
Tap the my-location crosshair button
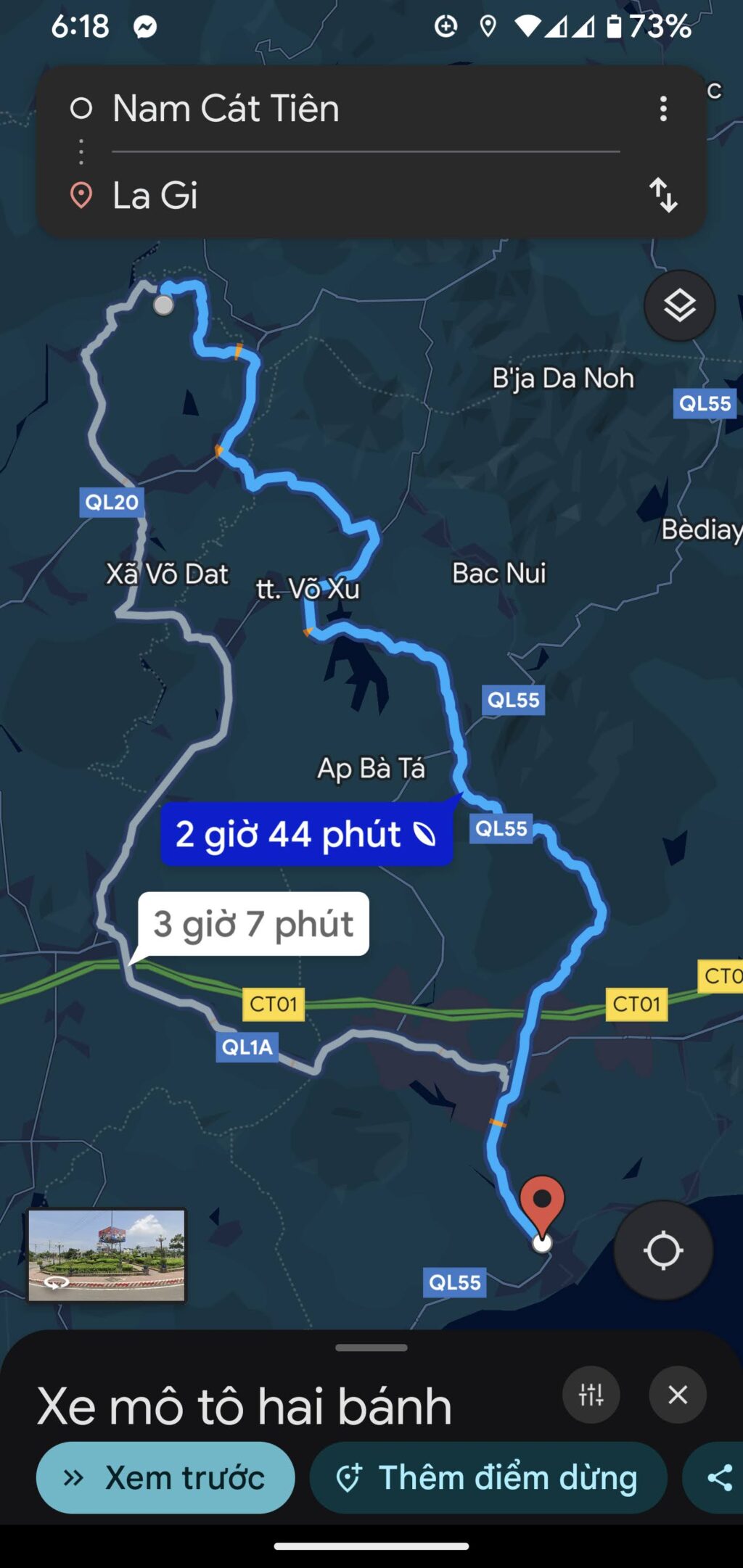tap(663, 1250)
